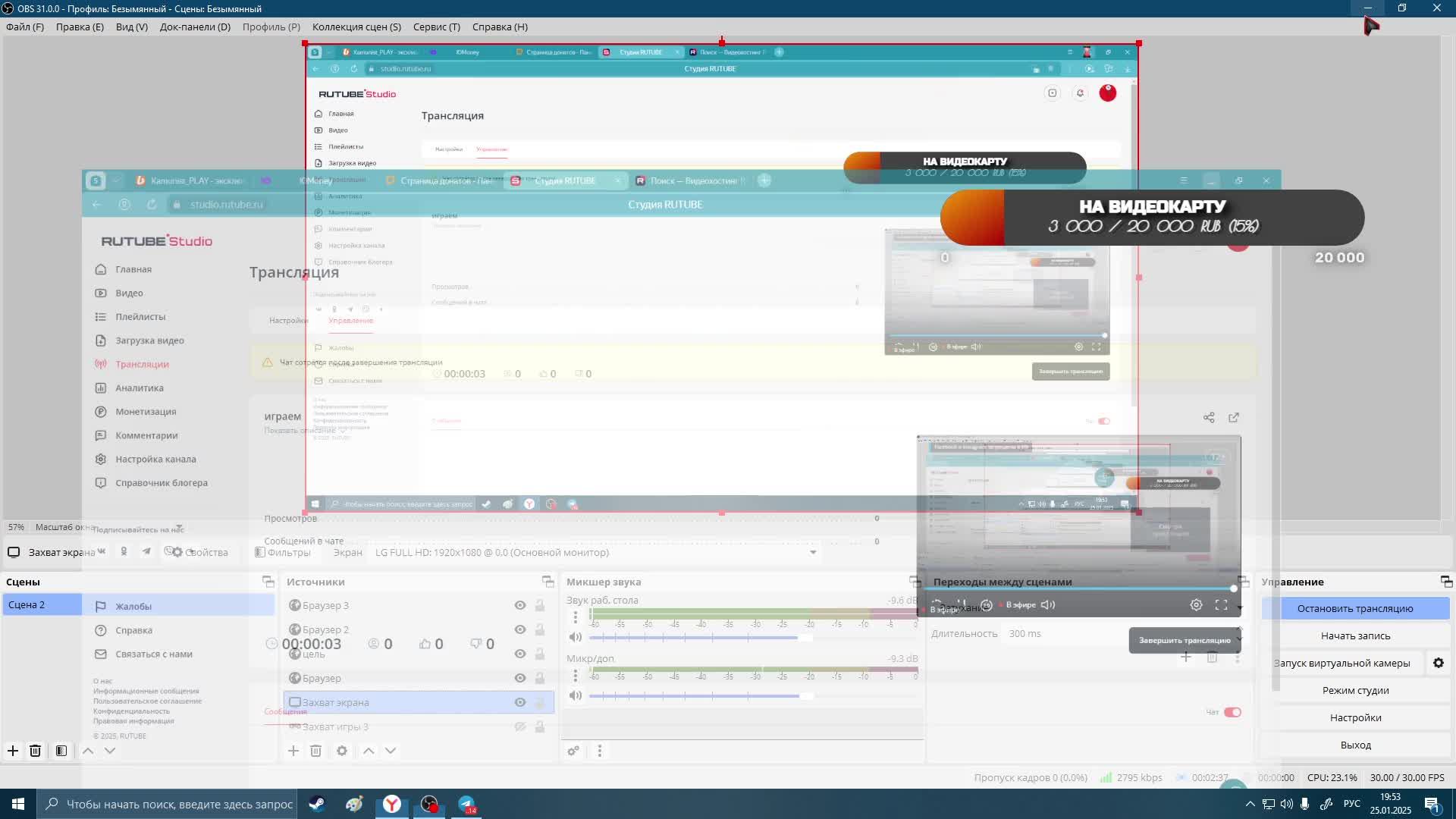The width and height of the screenshot is (1456, 819).
Task: Click Остановить трансляцию to stop streaming
Action: point(1355,608)
